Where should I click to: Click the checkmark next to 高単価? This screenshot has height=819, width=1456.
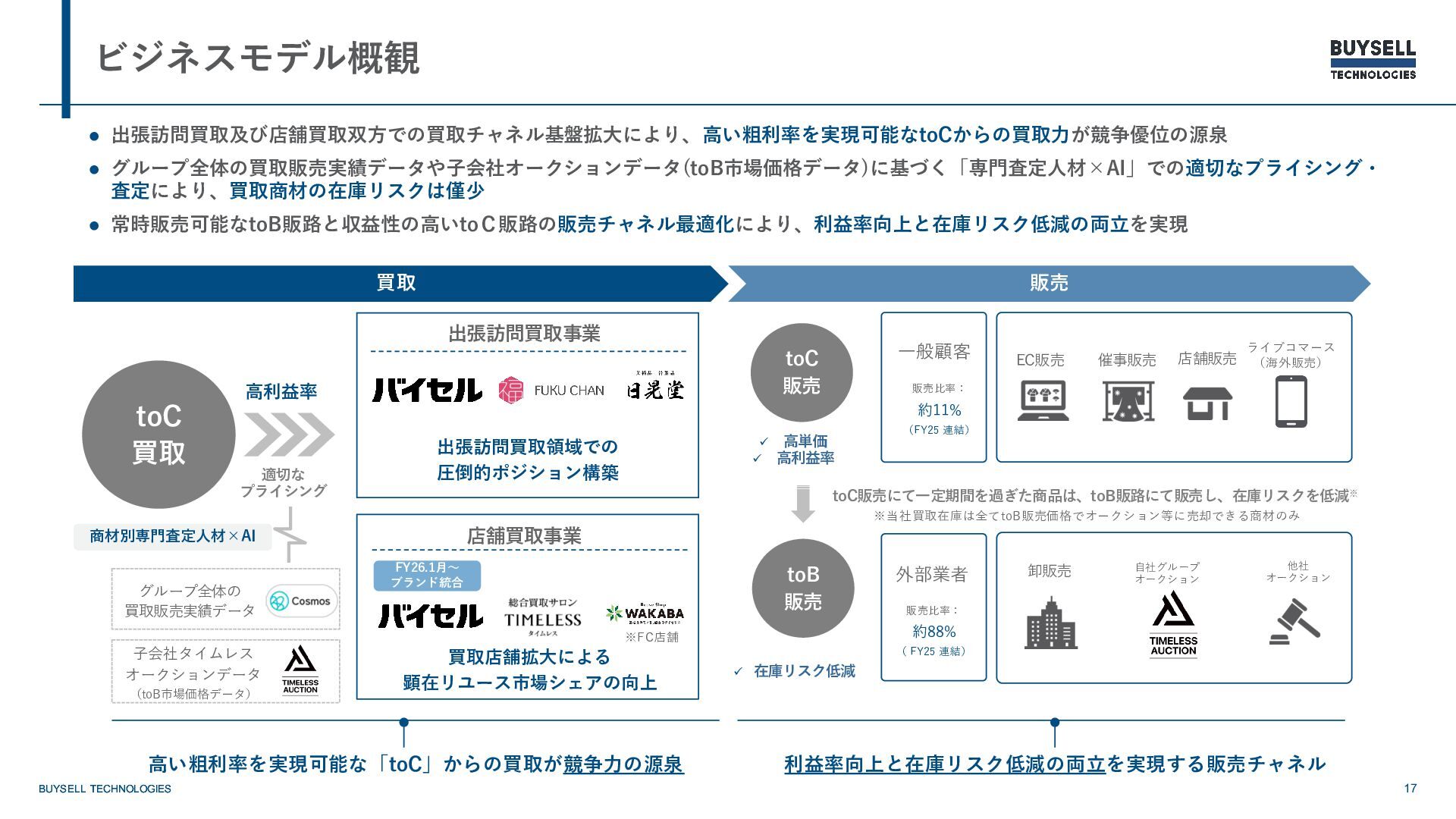(x=764, y=441)
